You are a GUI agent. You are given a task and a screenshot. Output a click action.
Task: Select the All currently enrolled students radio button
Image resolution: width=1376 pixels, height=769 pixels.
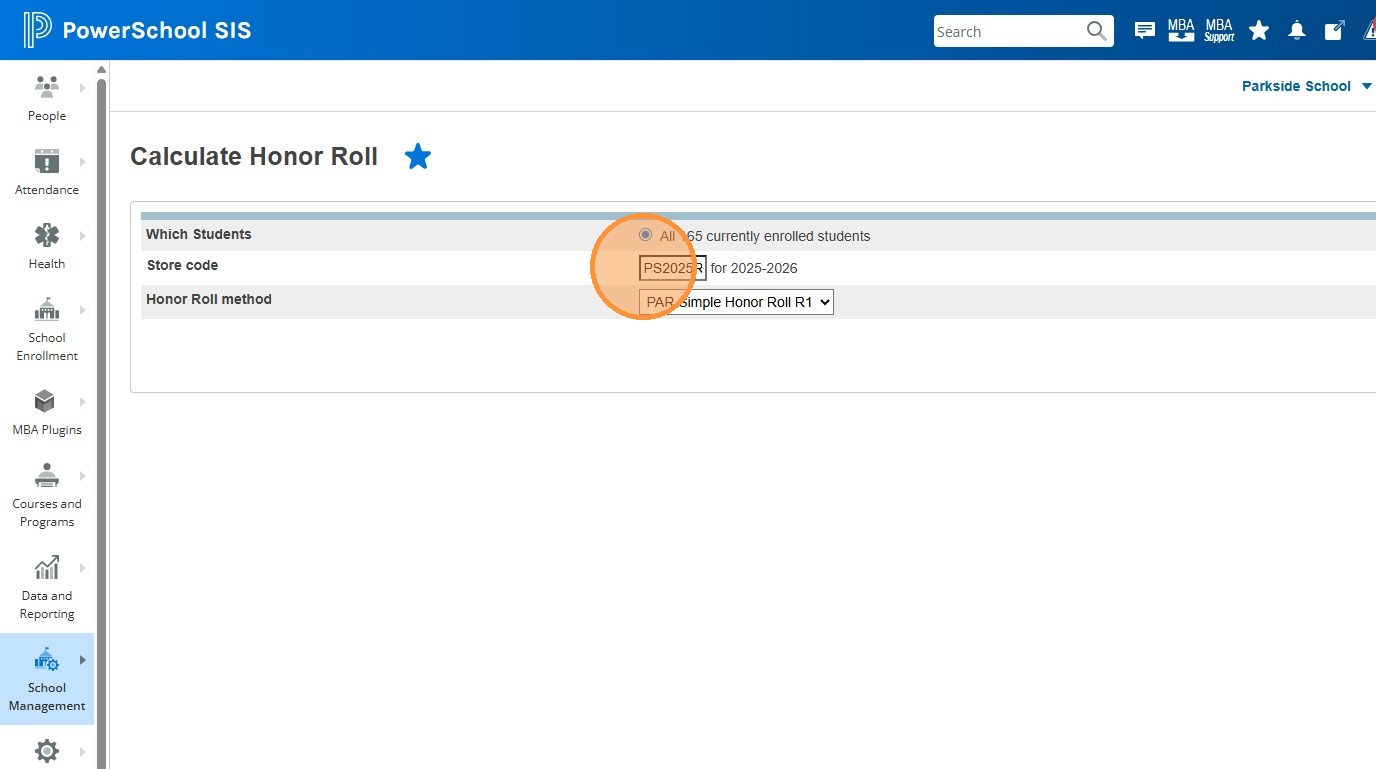coord(645,235)
